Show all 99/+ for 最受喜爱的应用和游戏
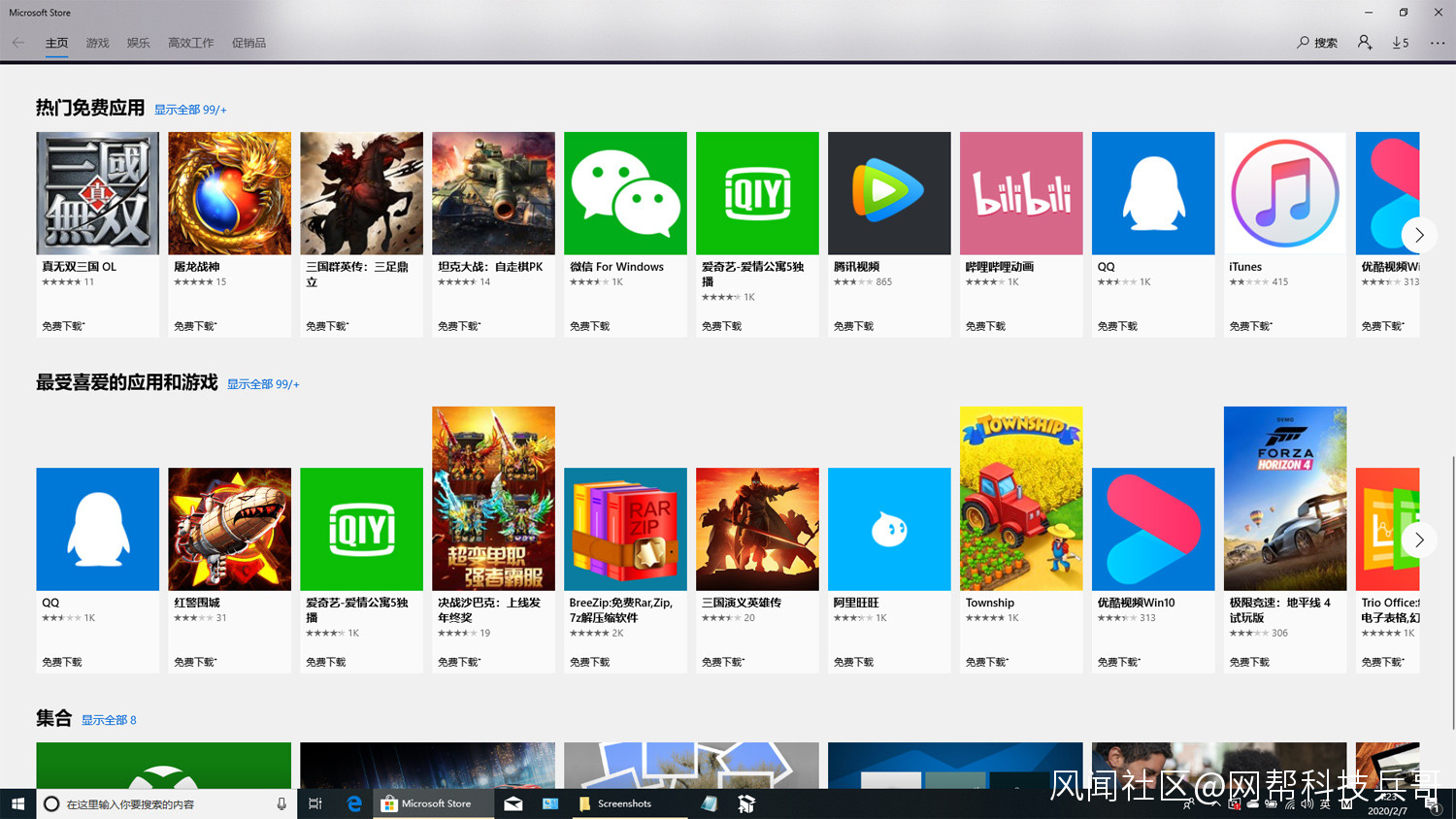Image resolution: width=1456 pixels, height=819 pixels. click(263, 384)
